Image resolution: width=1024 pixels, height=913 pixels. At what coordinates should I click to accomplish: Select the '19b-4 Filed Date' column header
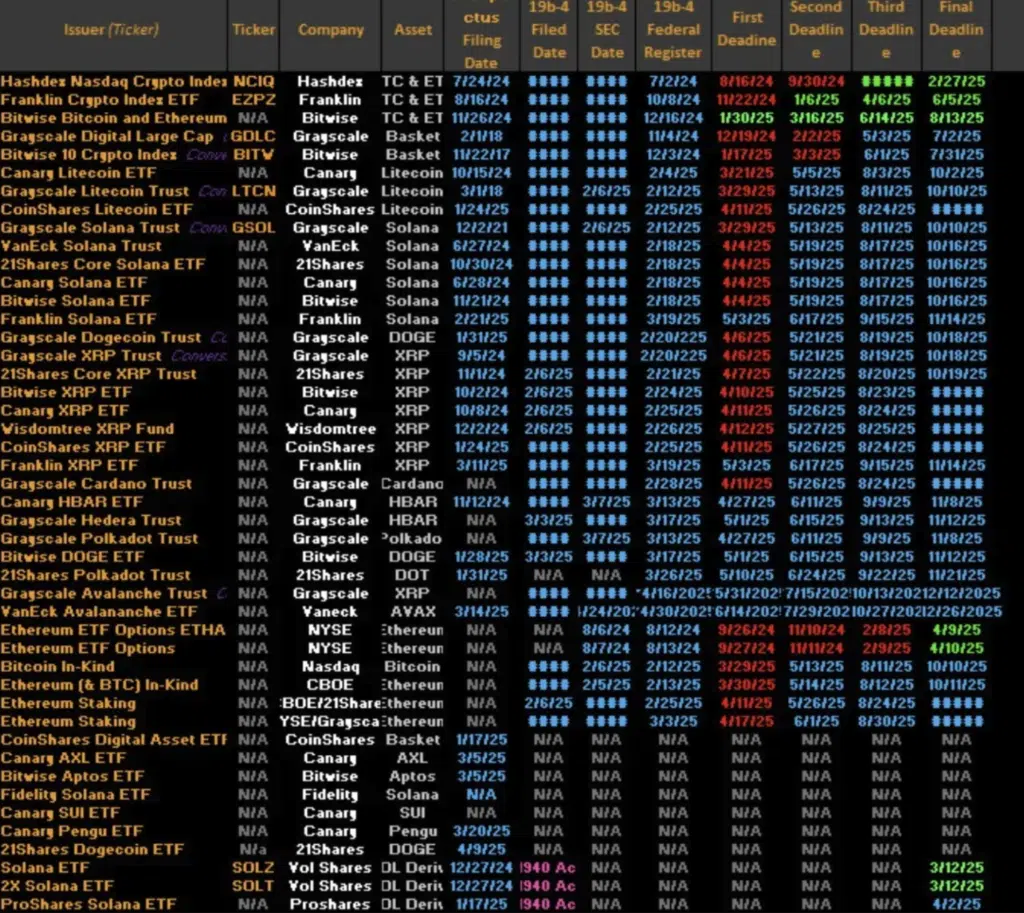549,29
